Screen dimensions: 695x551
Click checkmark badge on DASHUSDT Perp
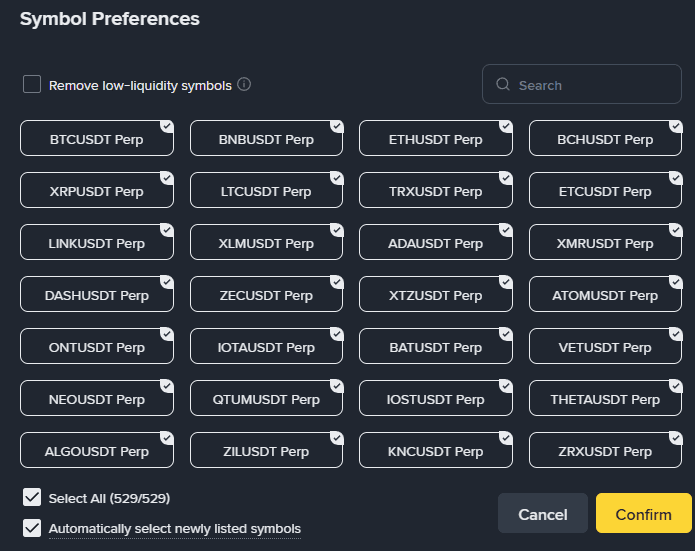coord(167,282)
